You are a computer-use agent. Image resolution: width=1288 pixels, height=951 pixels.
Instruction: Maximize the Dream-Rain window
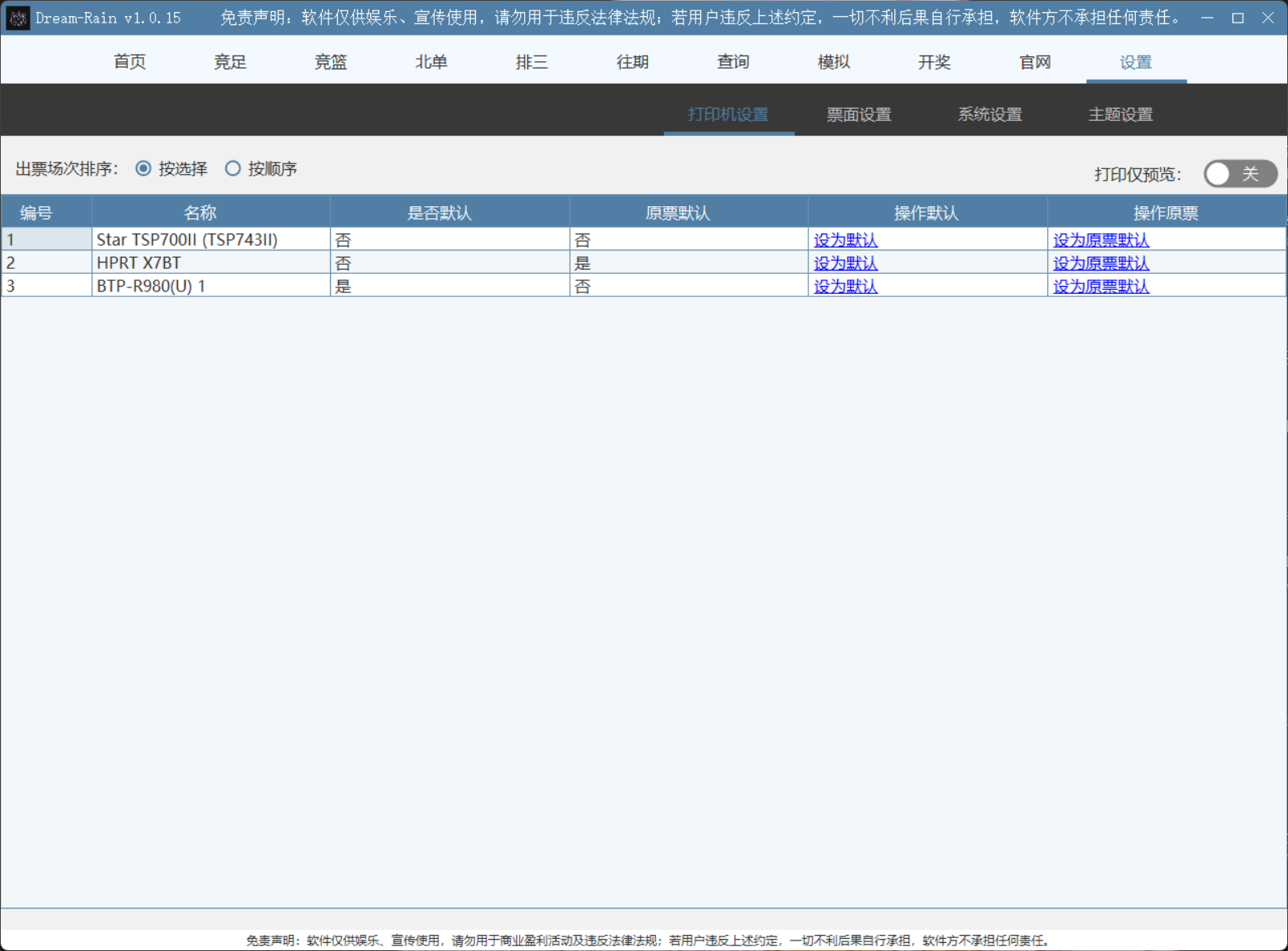[x=1237, y=18]
